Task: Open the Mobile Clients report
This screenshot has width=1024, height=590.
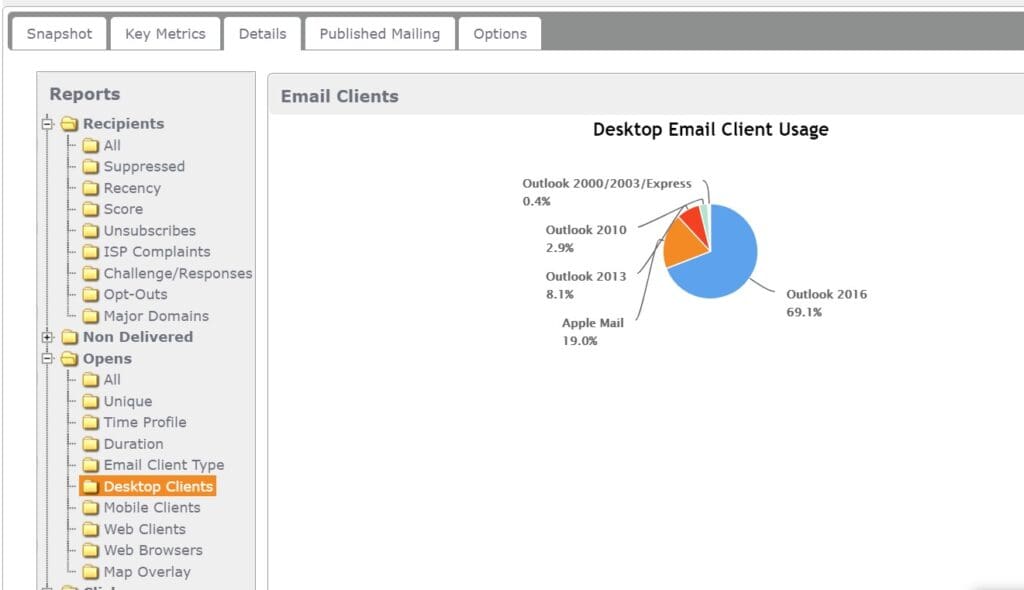Action: click(x=152, y=508)
